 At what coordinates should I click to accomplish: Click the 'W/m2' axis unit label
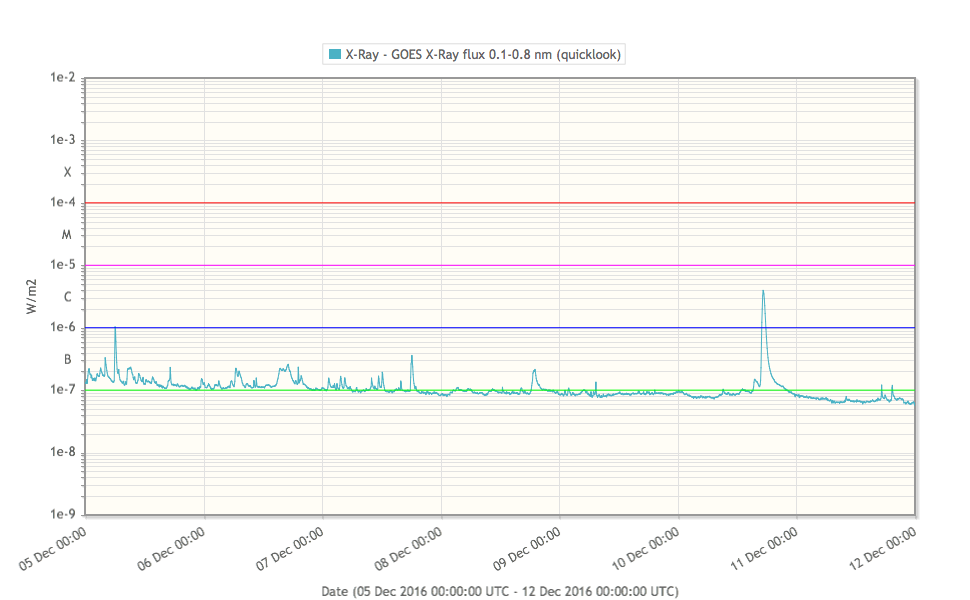pos(32,297)
